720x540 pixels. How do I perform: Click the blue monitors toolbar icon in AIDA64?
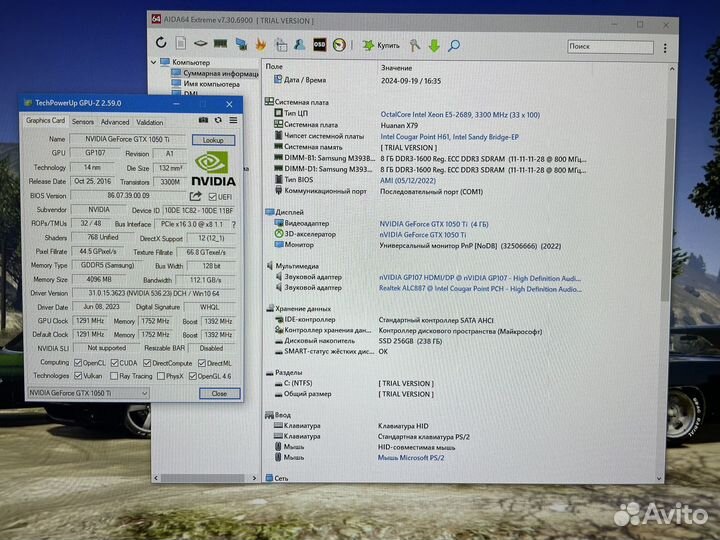(241, 44)
